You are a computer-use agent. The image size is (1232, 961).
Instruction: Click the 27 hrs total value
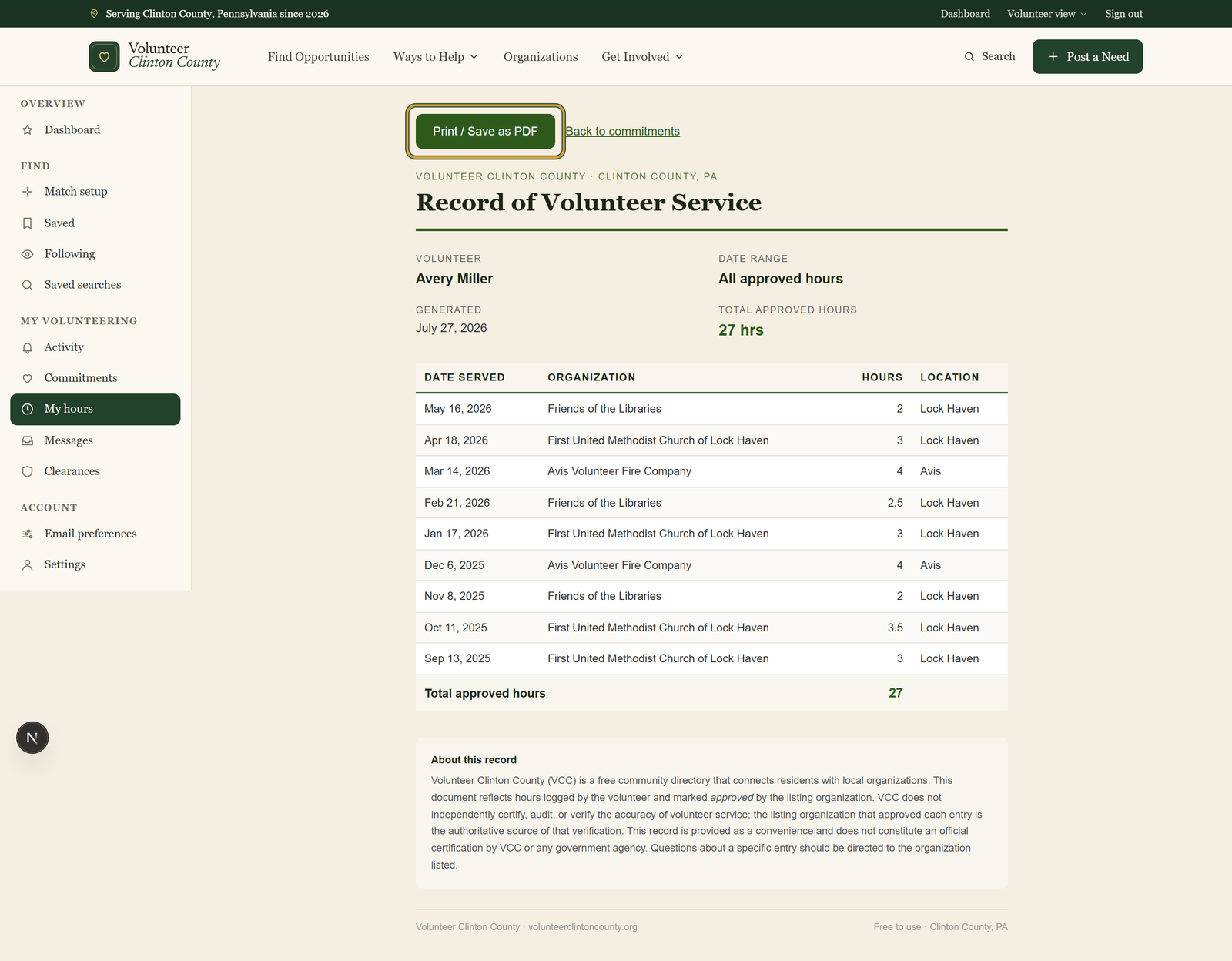click(741, 330)
